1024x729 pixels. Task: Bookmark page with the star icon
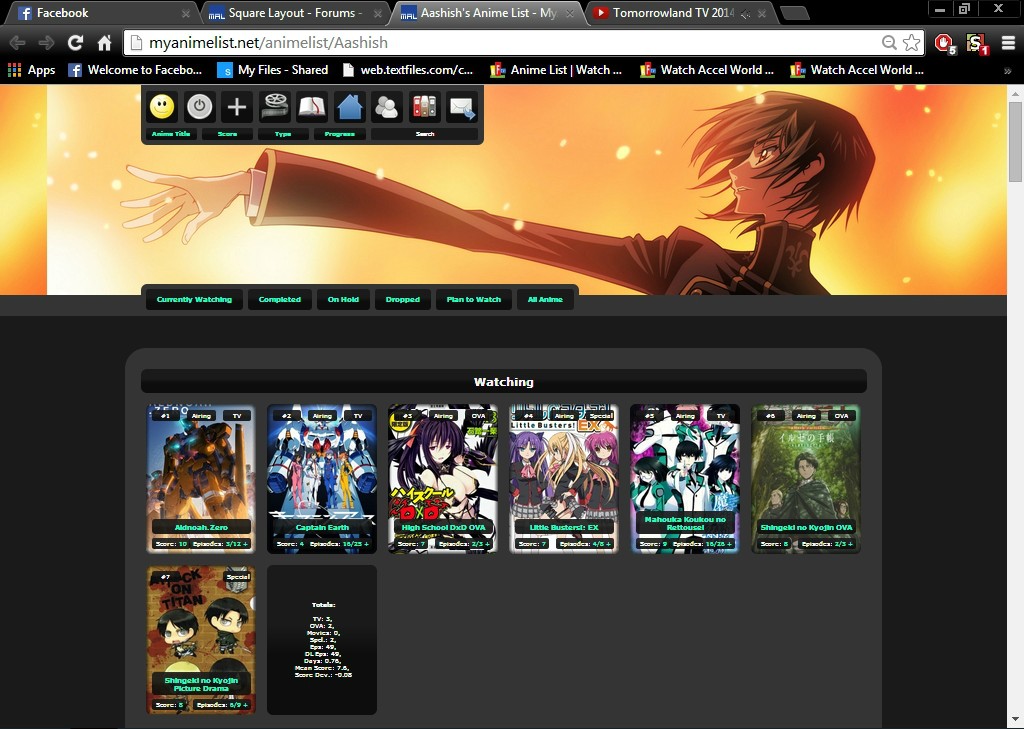click(x=911, y=43)
